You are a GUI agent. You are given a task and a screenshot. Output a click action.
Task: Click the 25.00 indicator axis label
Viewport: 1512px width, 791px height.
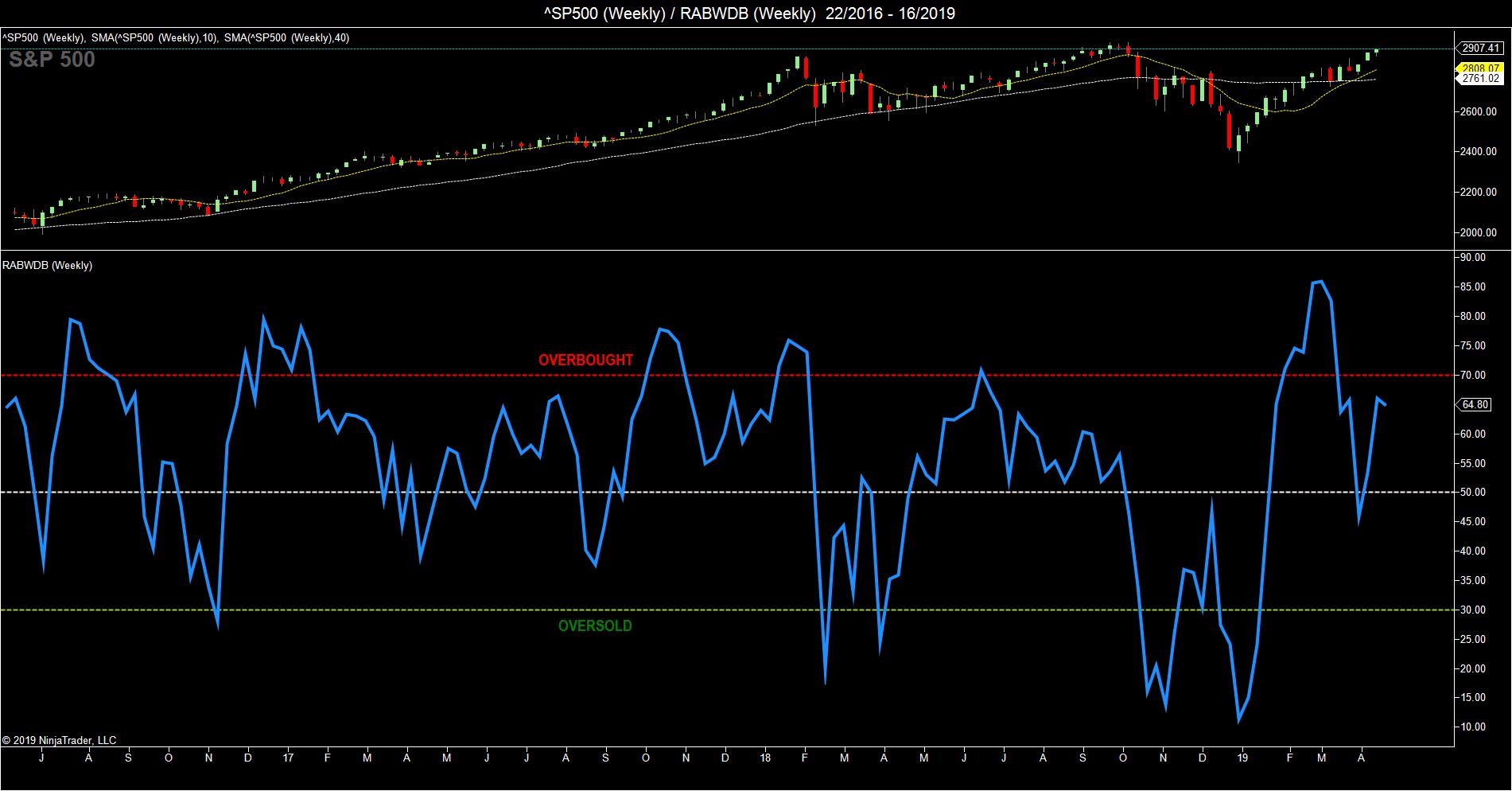point(1474,640)
